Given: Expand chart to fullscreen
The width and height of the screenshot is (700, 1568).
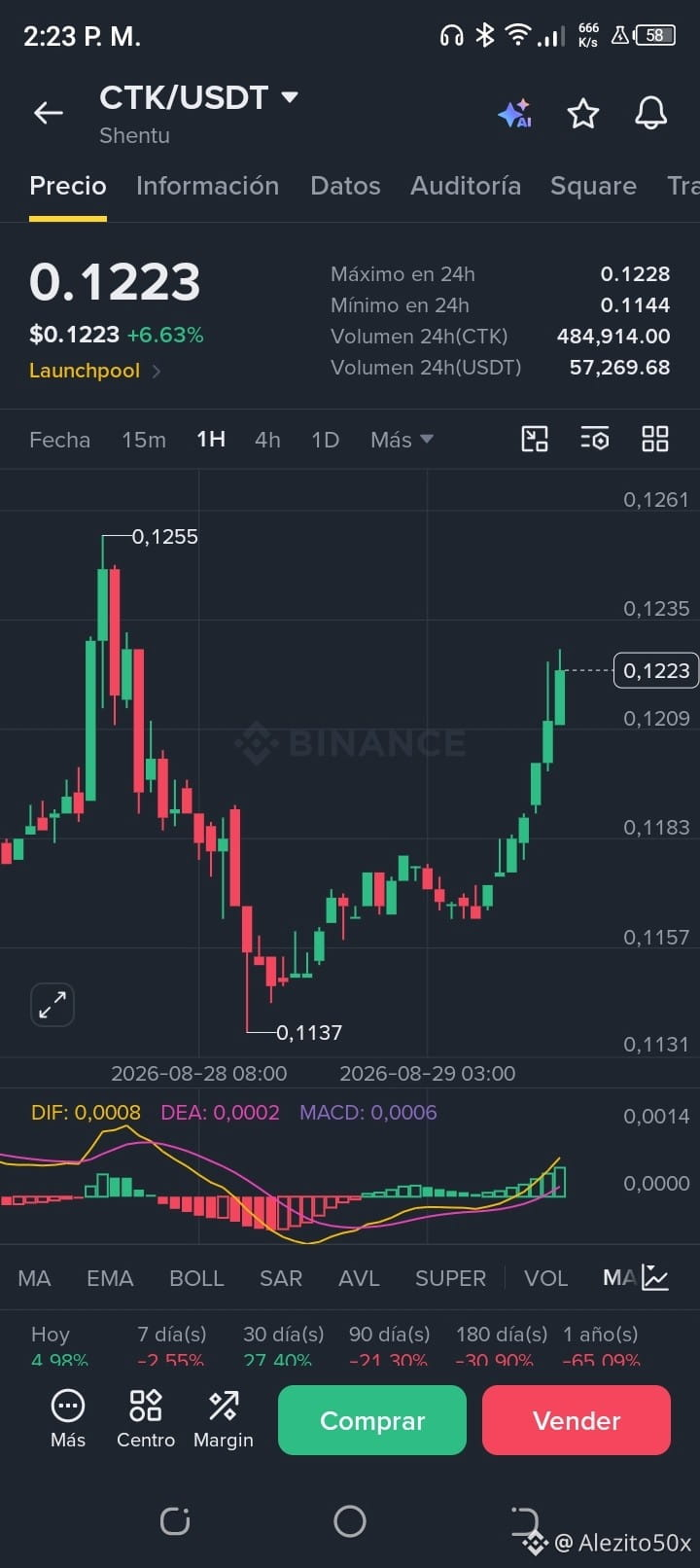Looking at the screenshot, I should (x=52, y=1005).
